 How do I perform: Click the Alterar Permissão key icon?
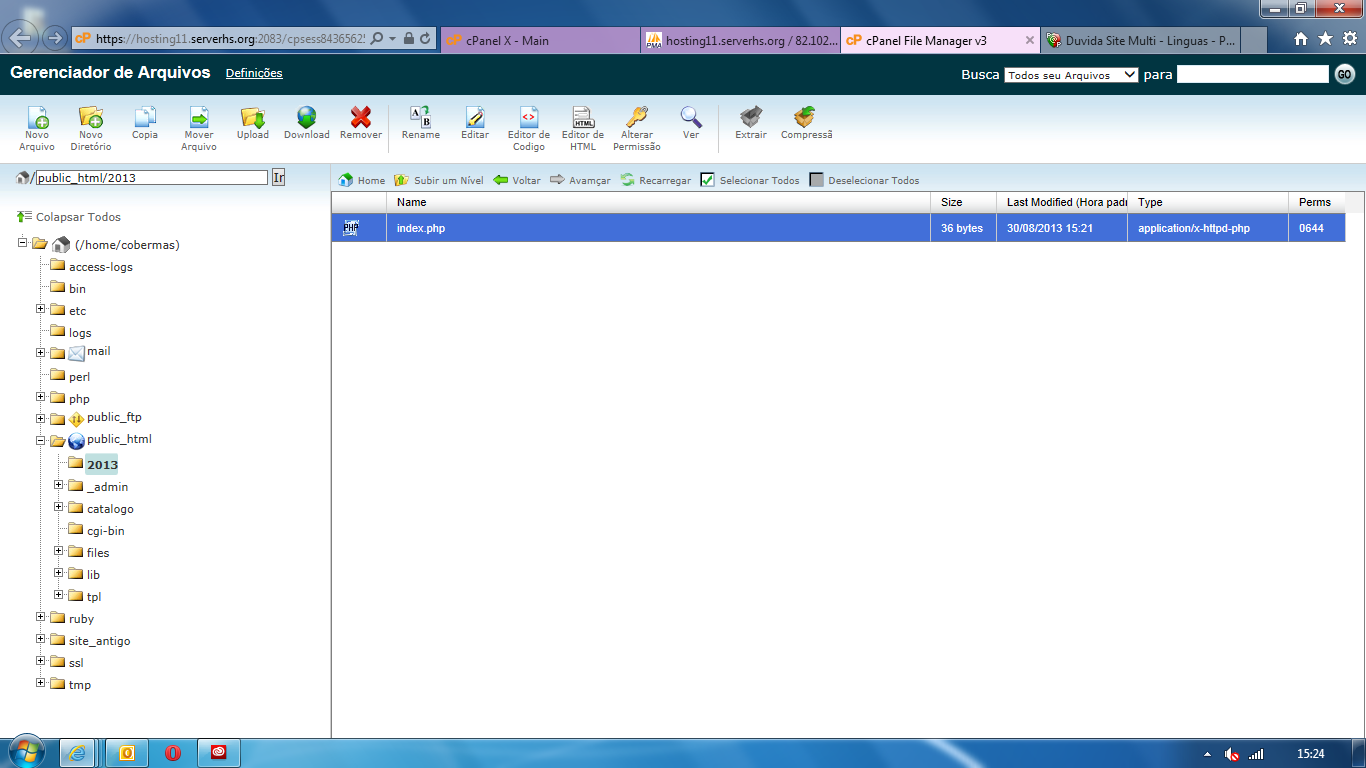(x=637, y=118)
